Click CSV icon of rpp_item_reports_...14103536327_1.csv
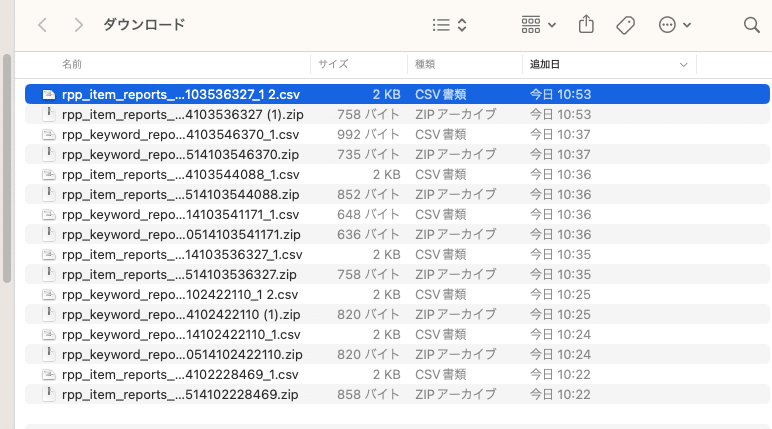Viewport: 772px width, 429px height. [x=48, y=255]
